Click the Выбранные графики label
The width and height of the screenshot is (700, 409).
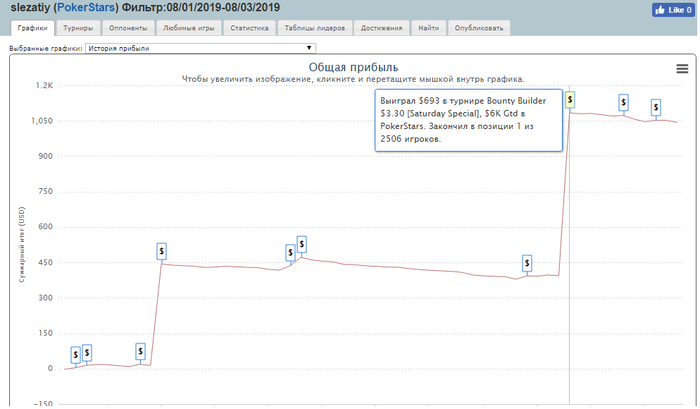click(46, 48)
